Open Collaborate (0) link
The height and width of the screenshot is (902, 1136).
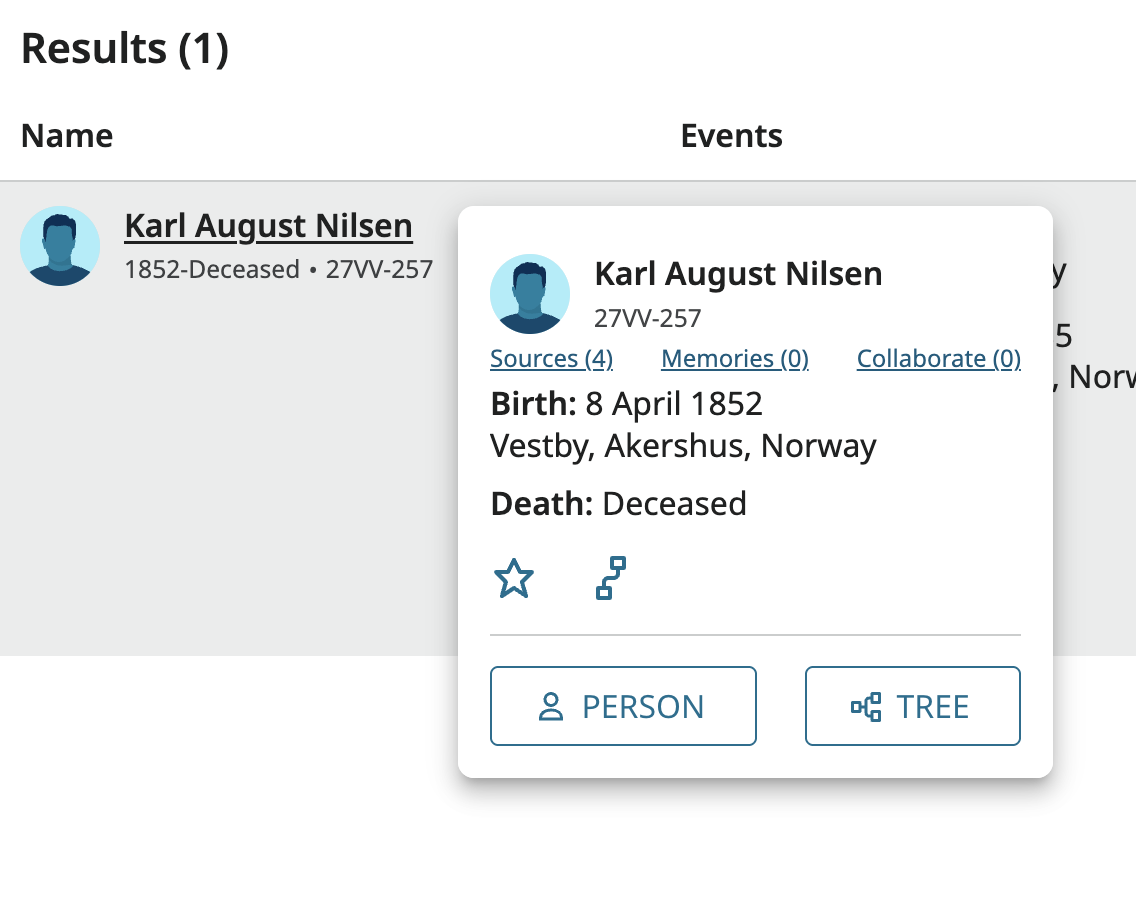pyautogui.click(x=939, y=359)
